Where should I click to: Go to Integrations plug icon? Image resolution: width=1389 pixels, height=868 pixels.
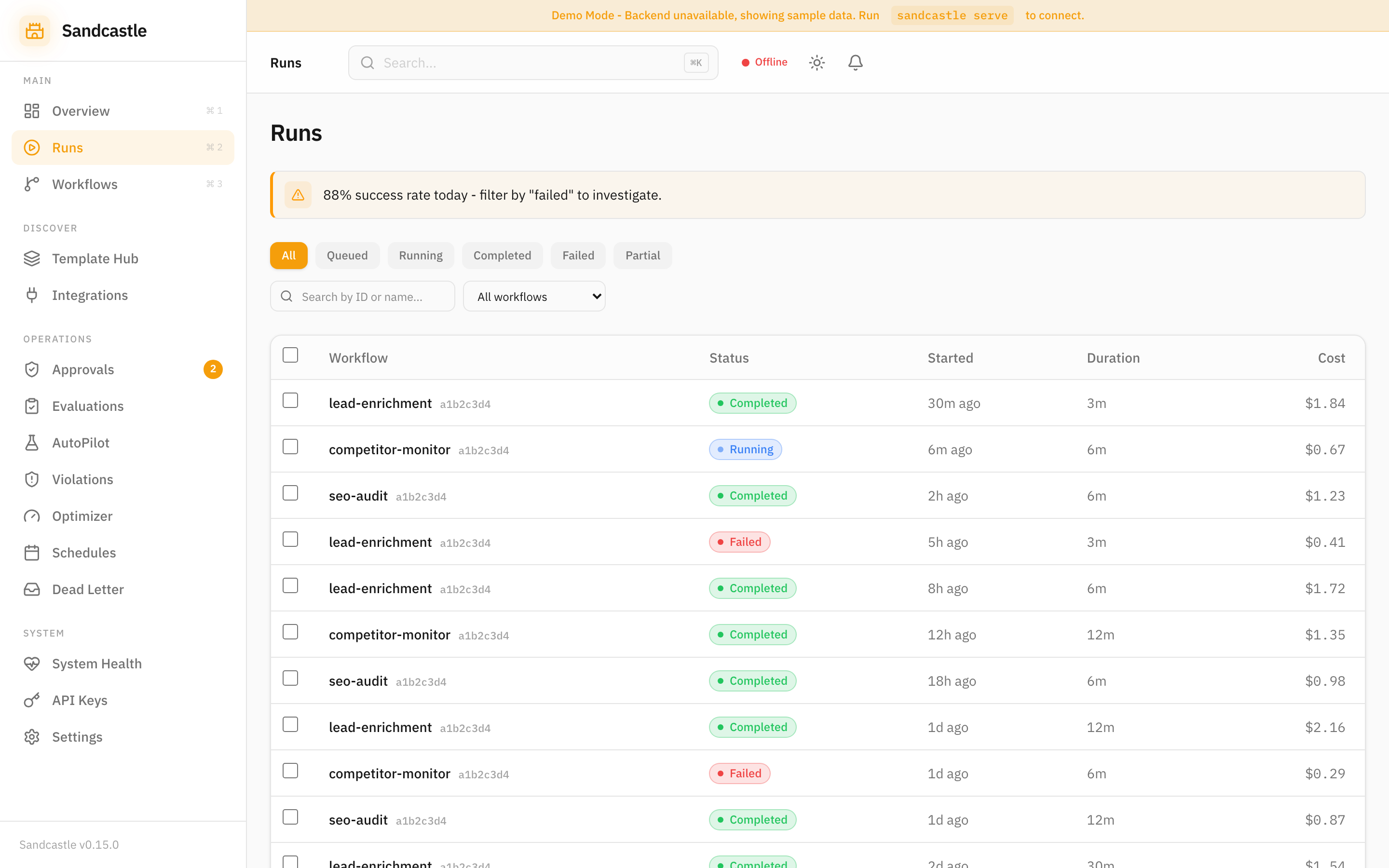pos(32,295)
